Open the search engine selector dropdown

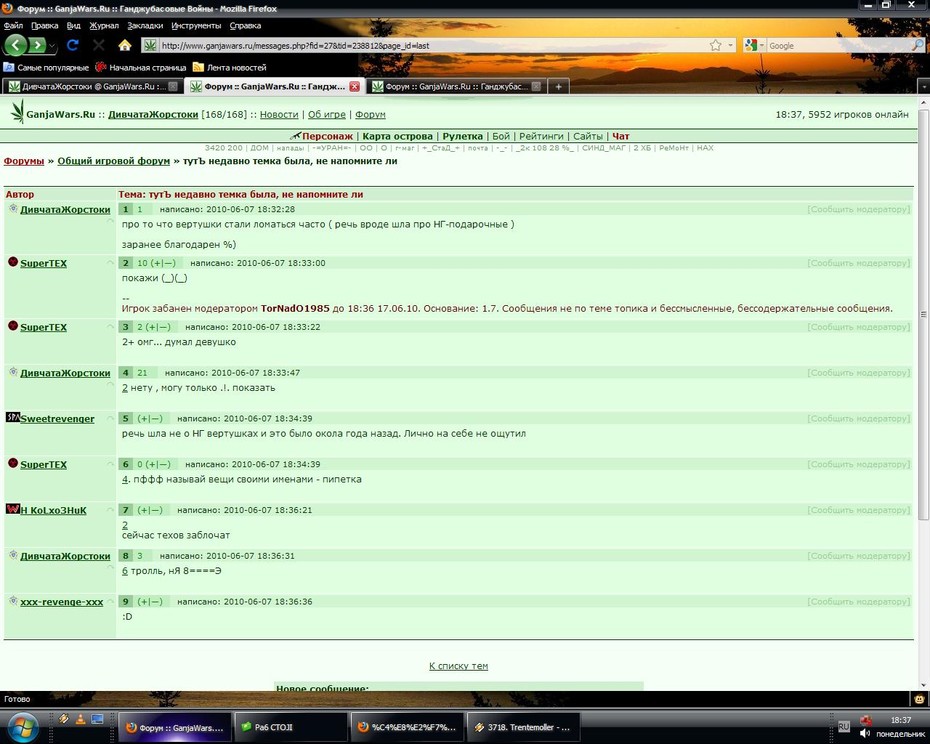(x=753, y=45)
